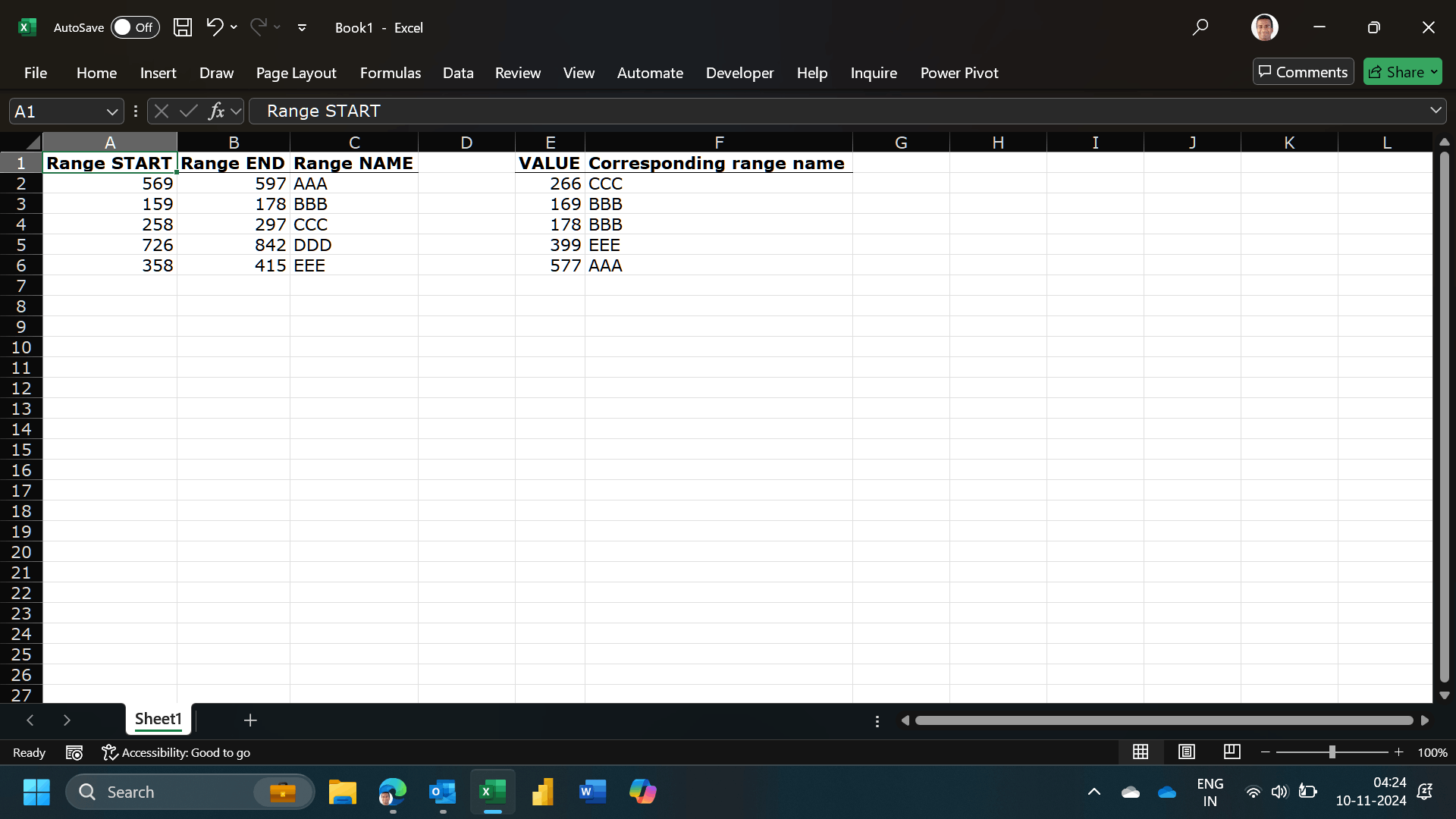
Task: Toggle the AutoSave switch
Action: 134,27
